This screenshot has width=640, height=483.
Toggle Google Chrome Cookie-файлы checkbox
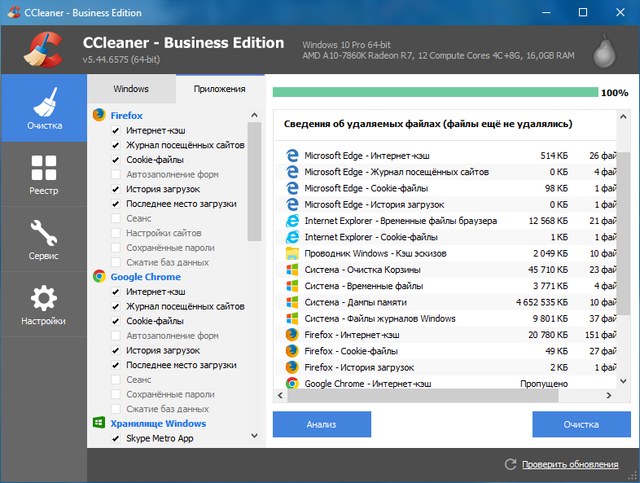point(116,321)
